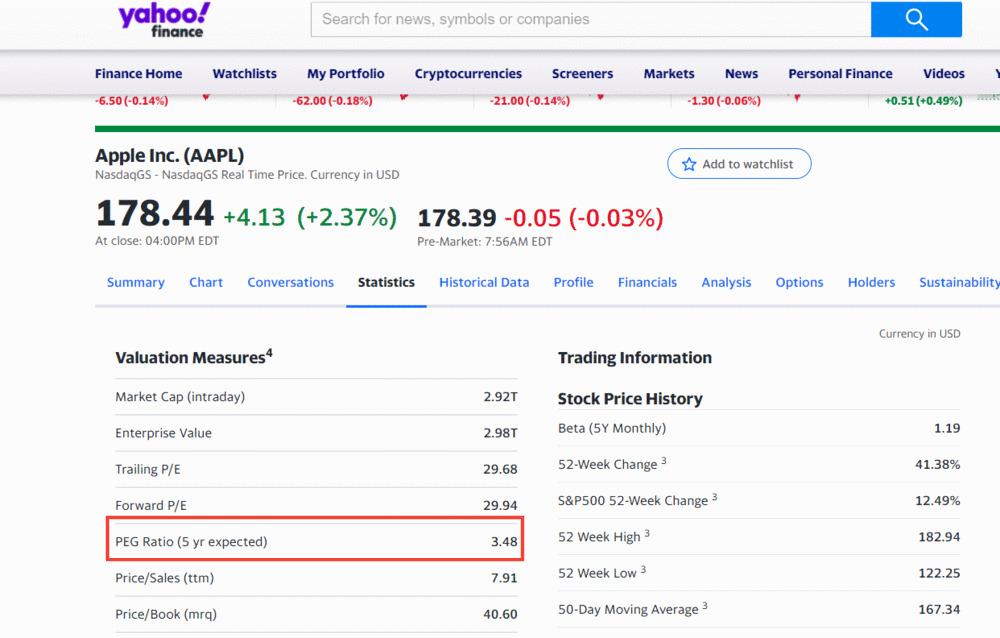Switch to the Summary tab

click(136, 282)
